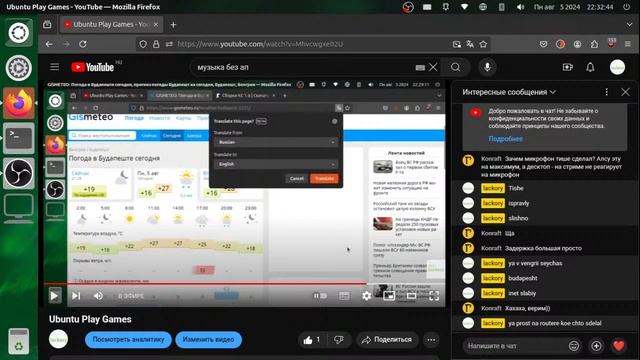
Task: Open the YouTube guide hamburger menu
Action: coord(54,67)
